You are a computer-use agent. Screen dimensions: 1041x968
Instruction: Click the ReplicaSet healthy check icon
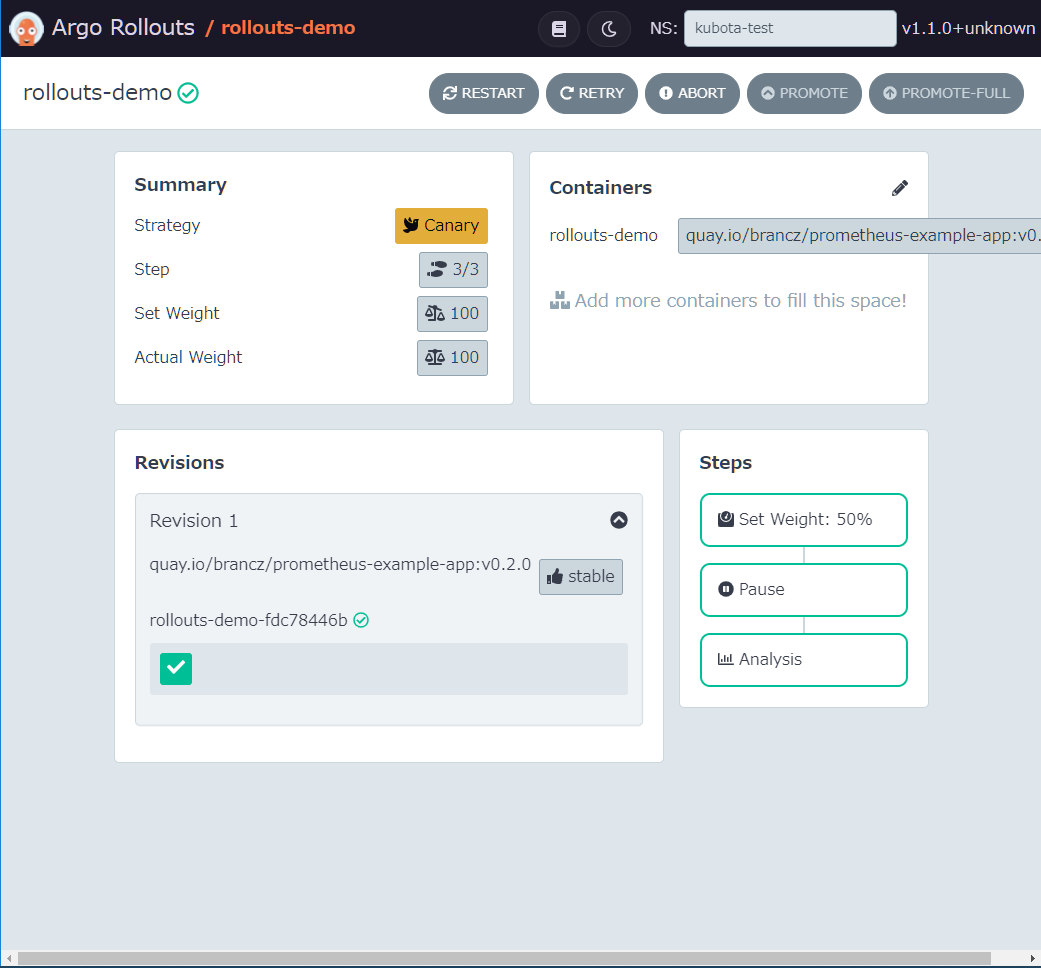coord(361,620)
